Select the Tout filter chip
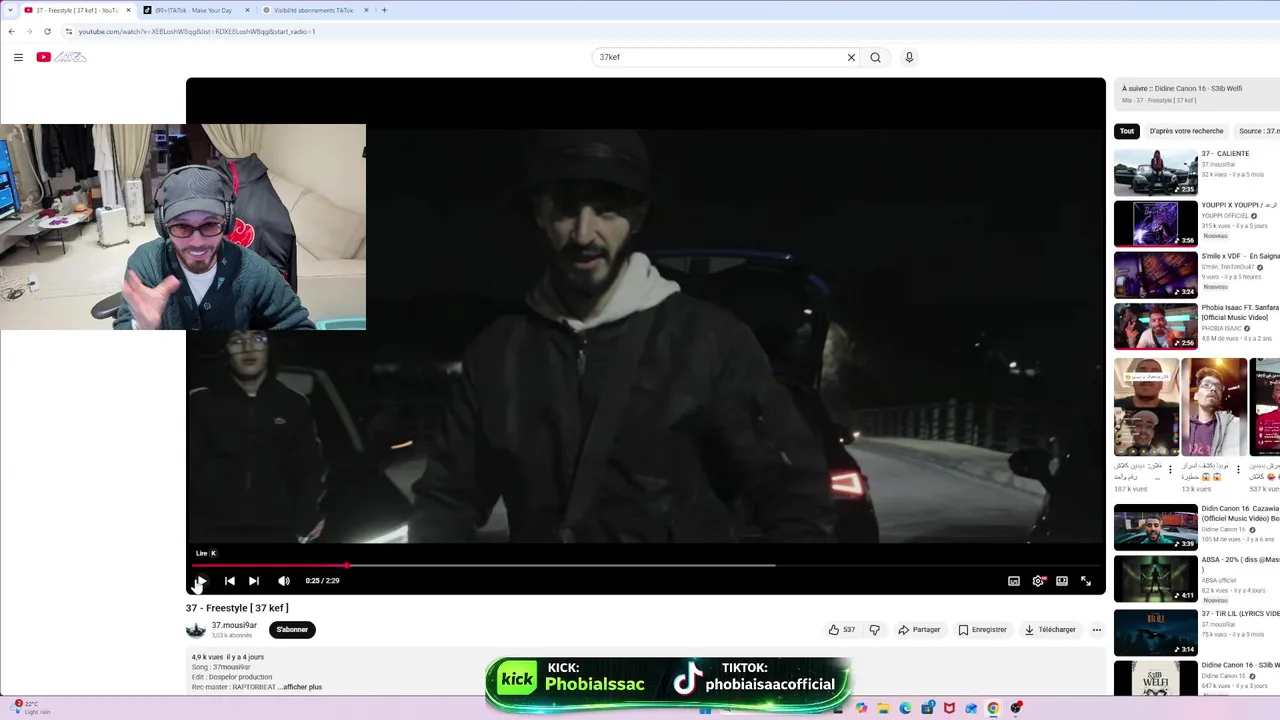The height and width of the screenshot is (720, 1280). (1127, 131)
